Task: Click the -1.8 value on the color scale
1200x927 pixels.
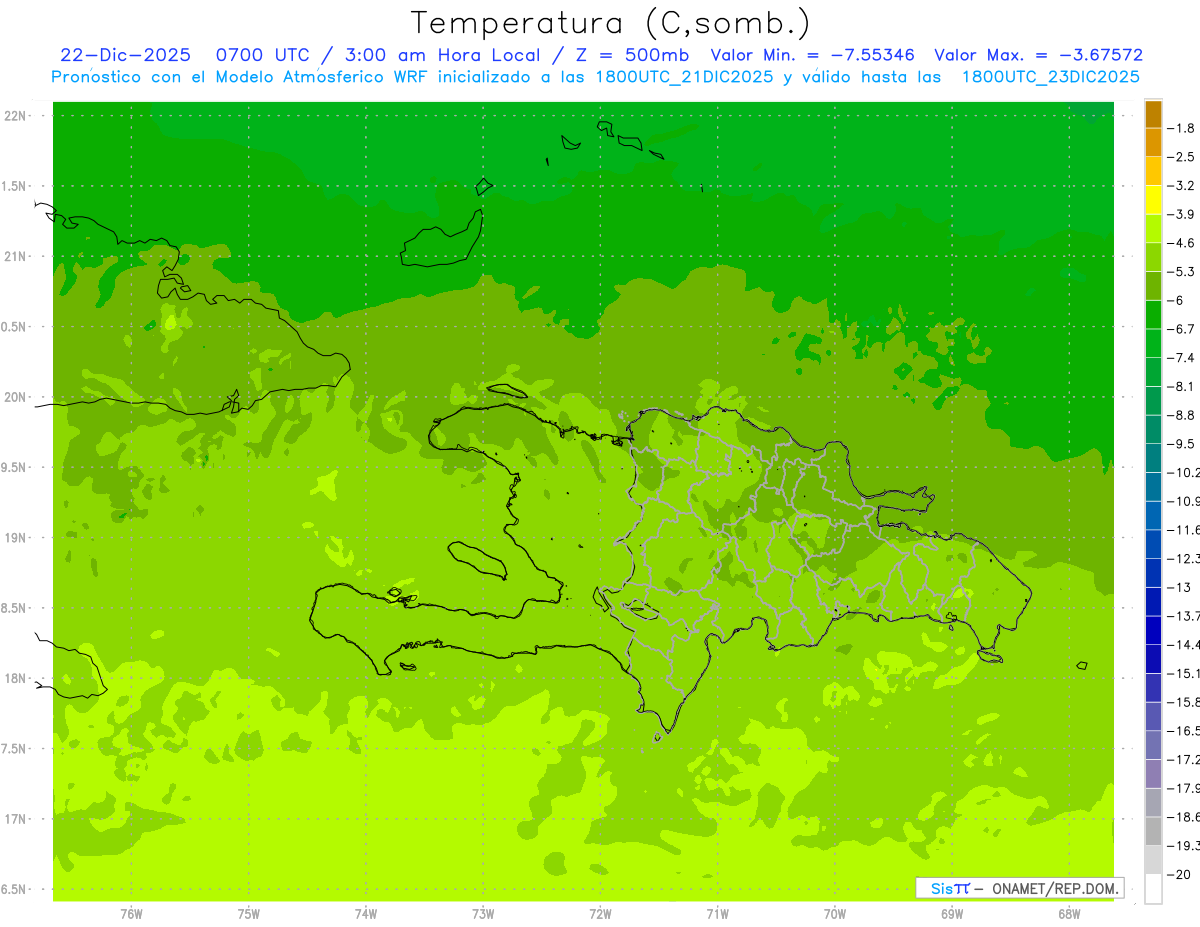Action: (x=1182, y=128)
